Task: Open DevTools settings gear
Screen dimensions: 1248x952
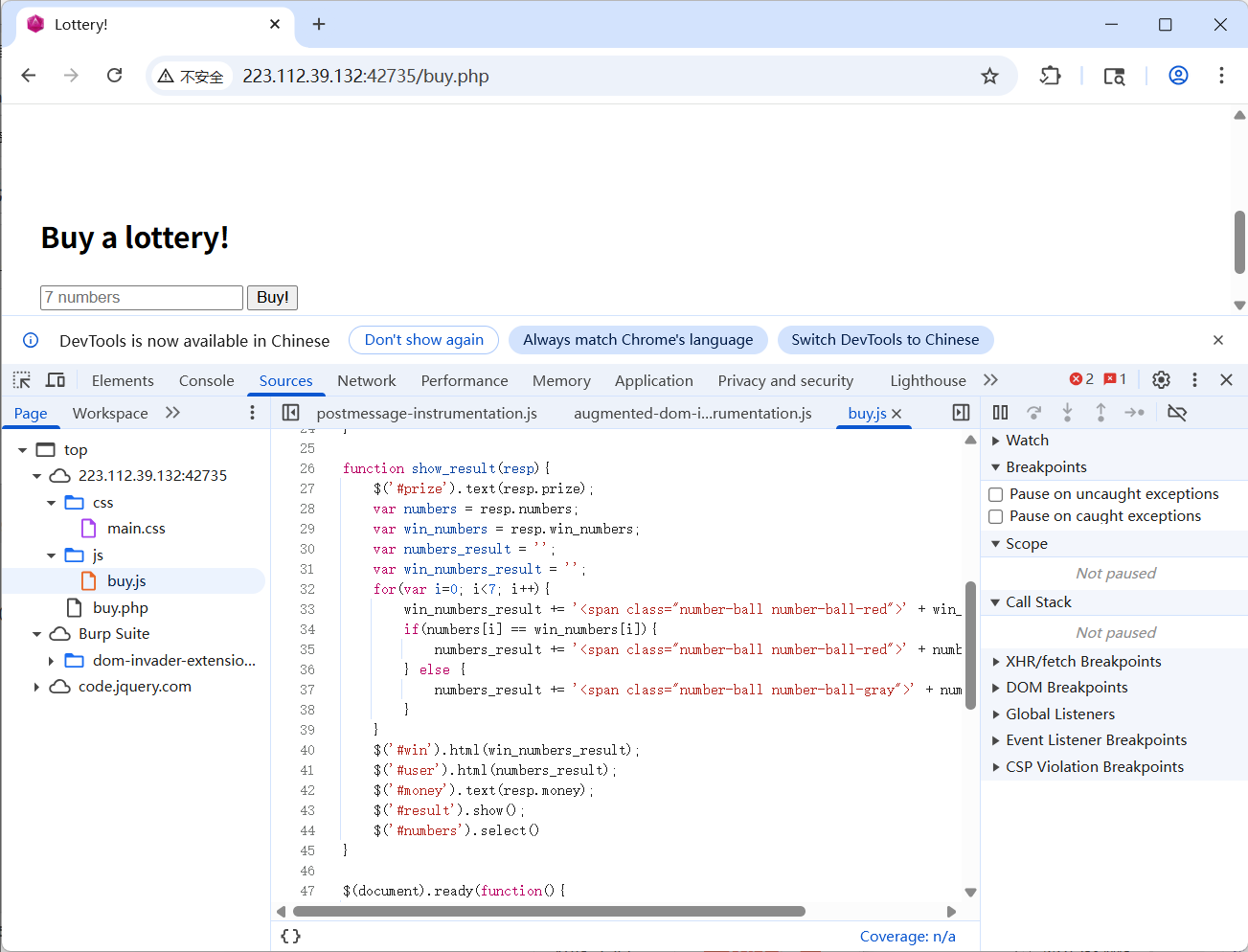Action: coord(1161,380)
